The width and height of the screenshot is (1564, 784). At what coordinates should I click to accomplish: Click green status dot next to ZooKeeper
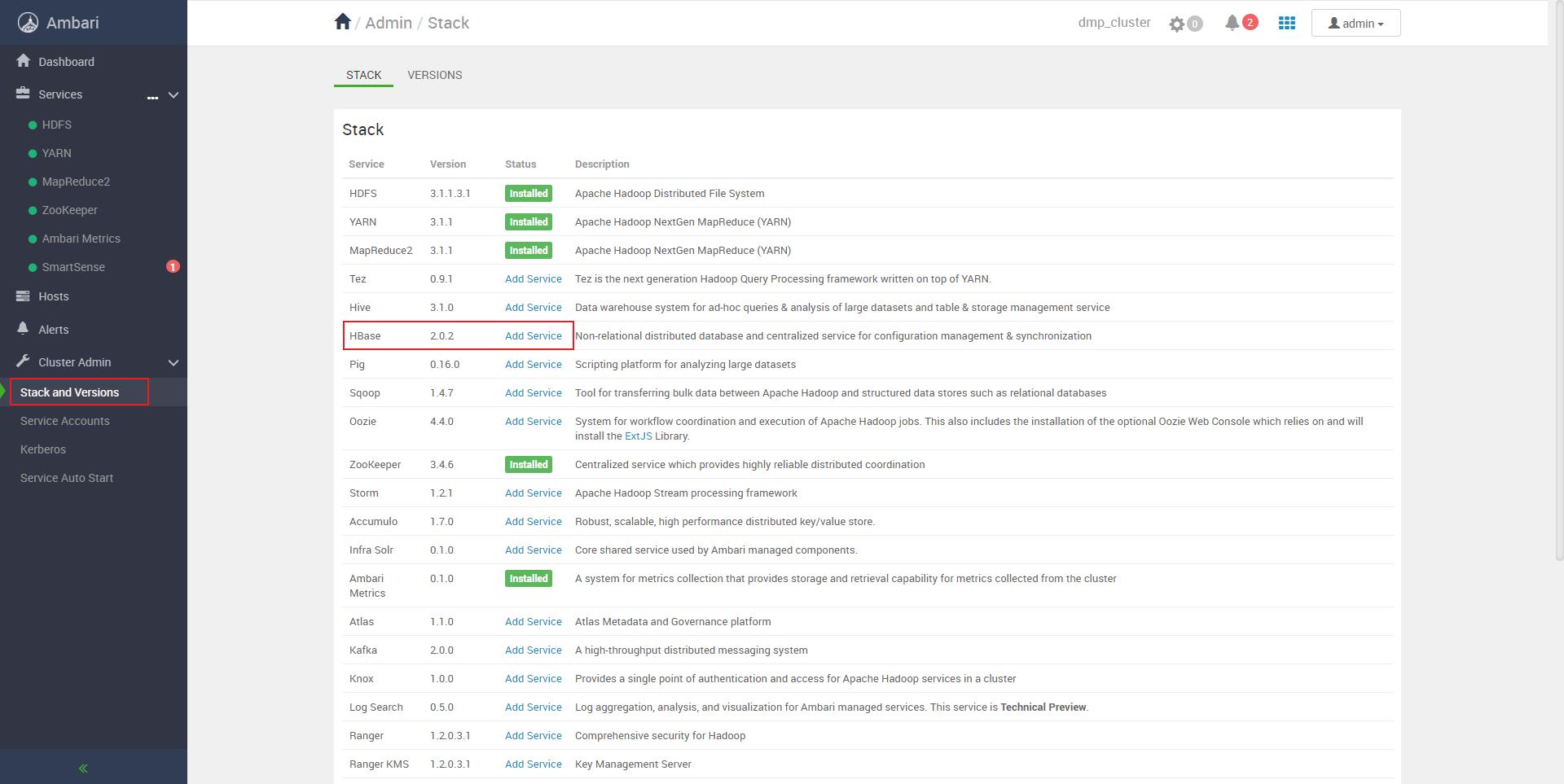33,211
